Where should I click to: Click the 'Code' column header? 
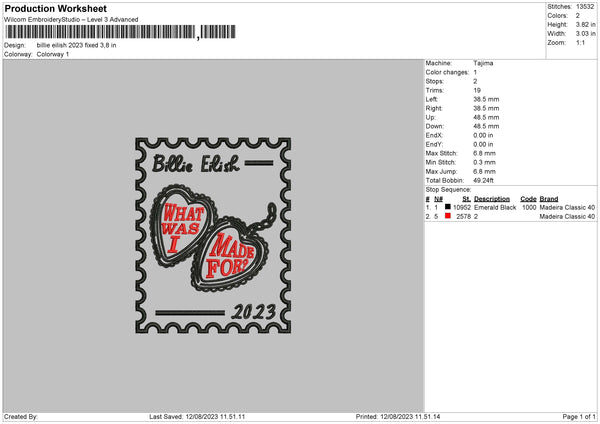(528, 199)
